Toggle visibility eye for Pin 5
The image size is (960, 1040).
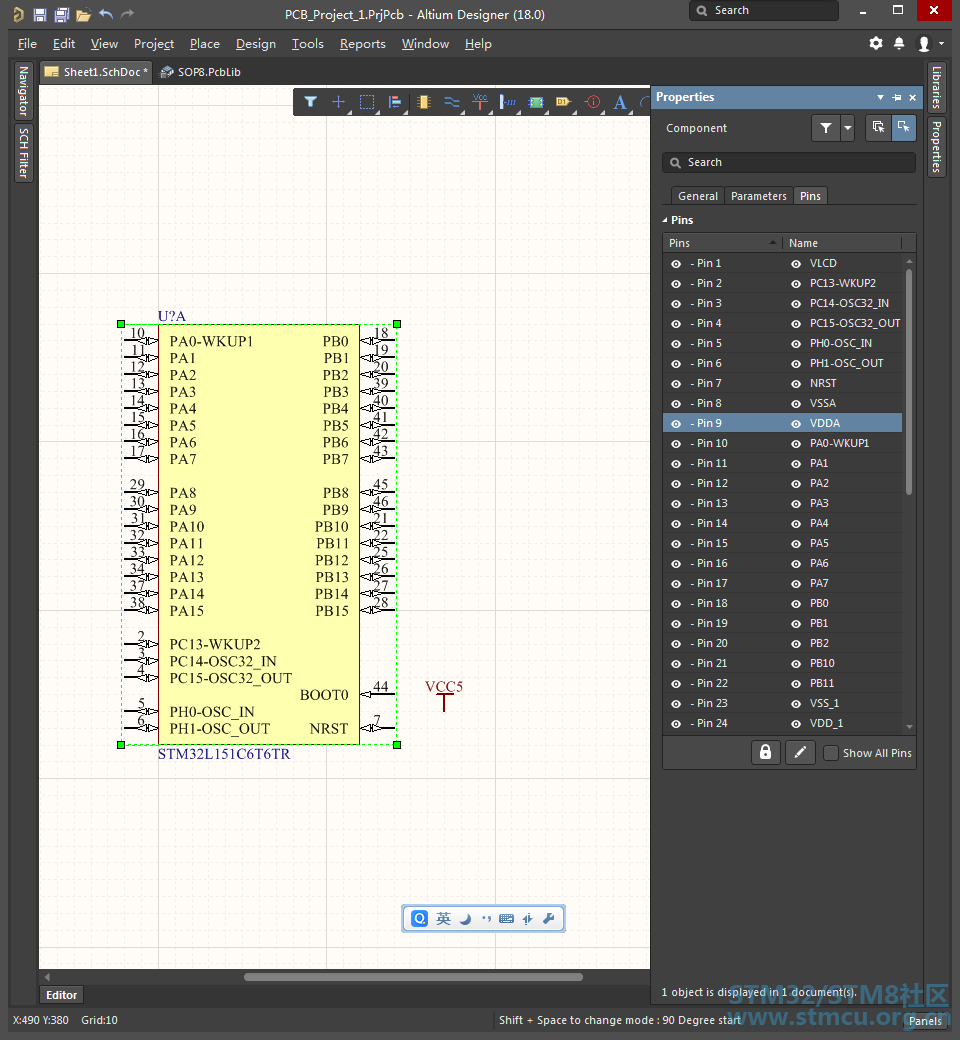click(x=676, y=344)
